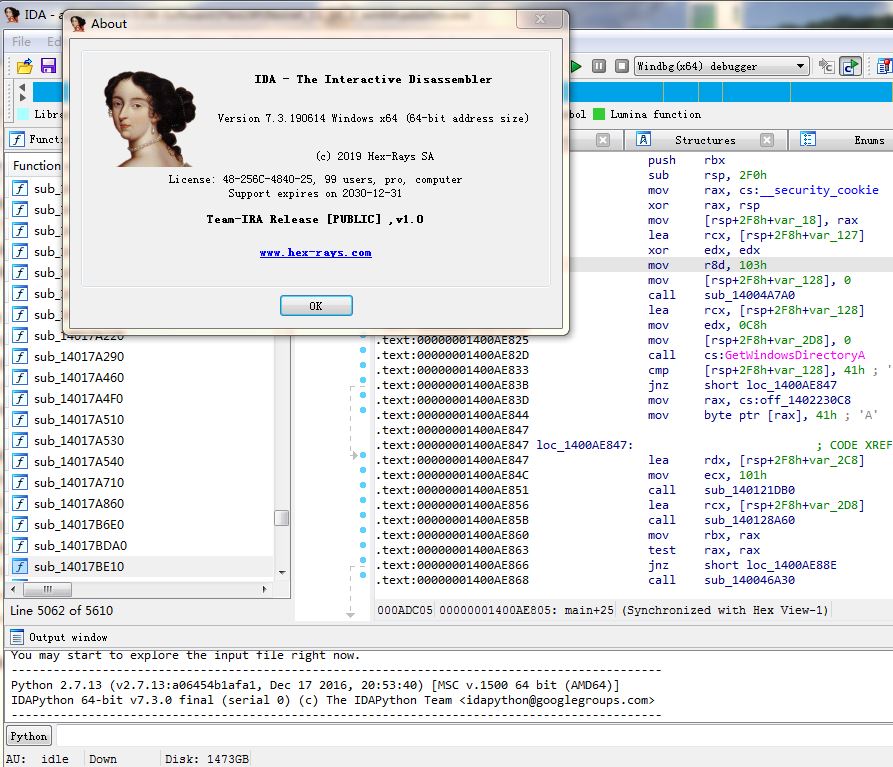Click loc_1400AE847 label in disassembly

[x=584, y=445]
